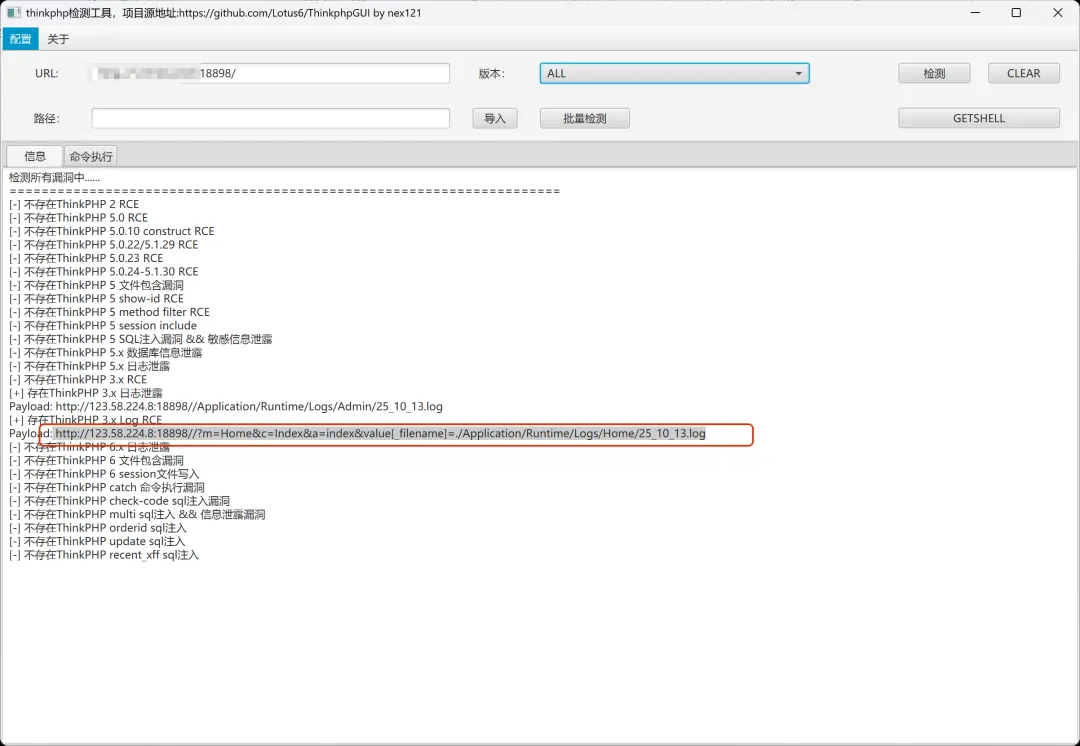Screen dimensions: 1080x746
Task: Click the '不存在ThinkPHP 5.0 RCE' line
Action: pos(79,218)
